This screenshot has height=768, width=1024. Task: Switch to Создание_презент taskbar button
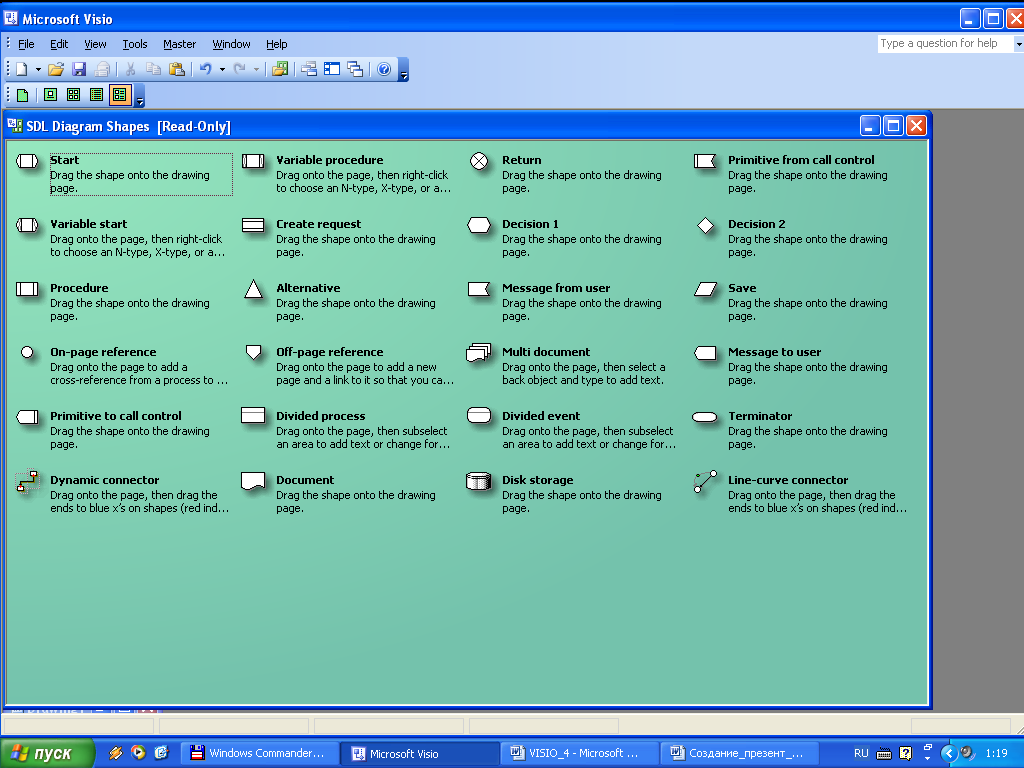click(741, 753)
